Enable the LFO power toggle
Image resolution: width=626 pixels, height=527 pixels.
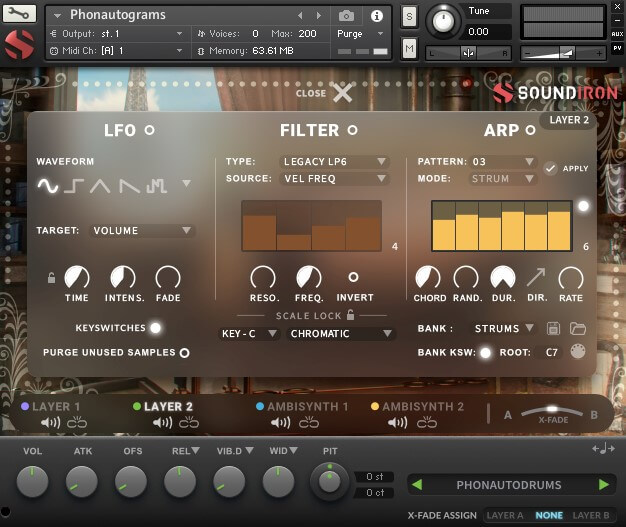coord(150,130)
